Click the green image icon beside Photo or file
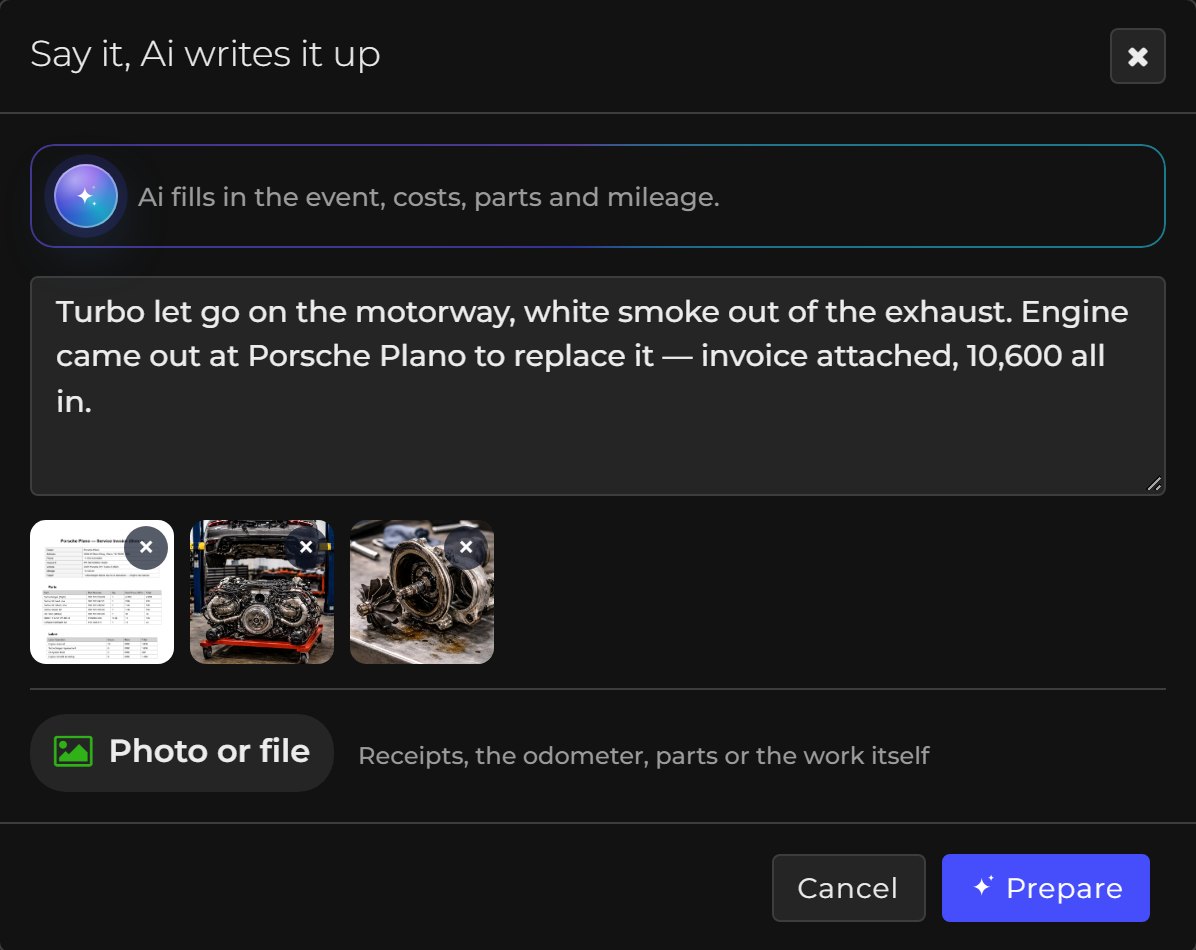The width and height of the screenshot is (1196, 950). 73,752
